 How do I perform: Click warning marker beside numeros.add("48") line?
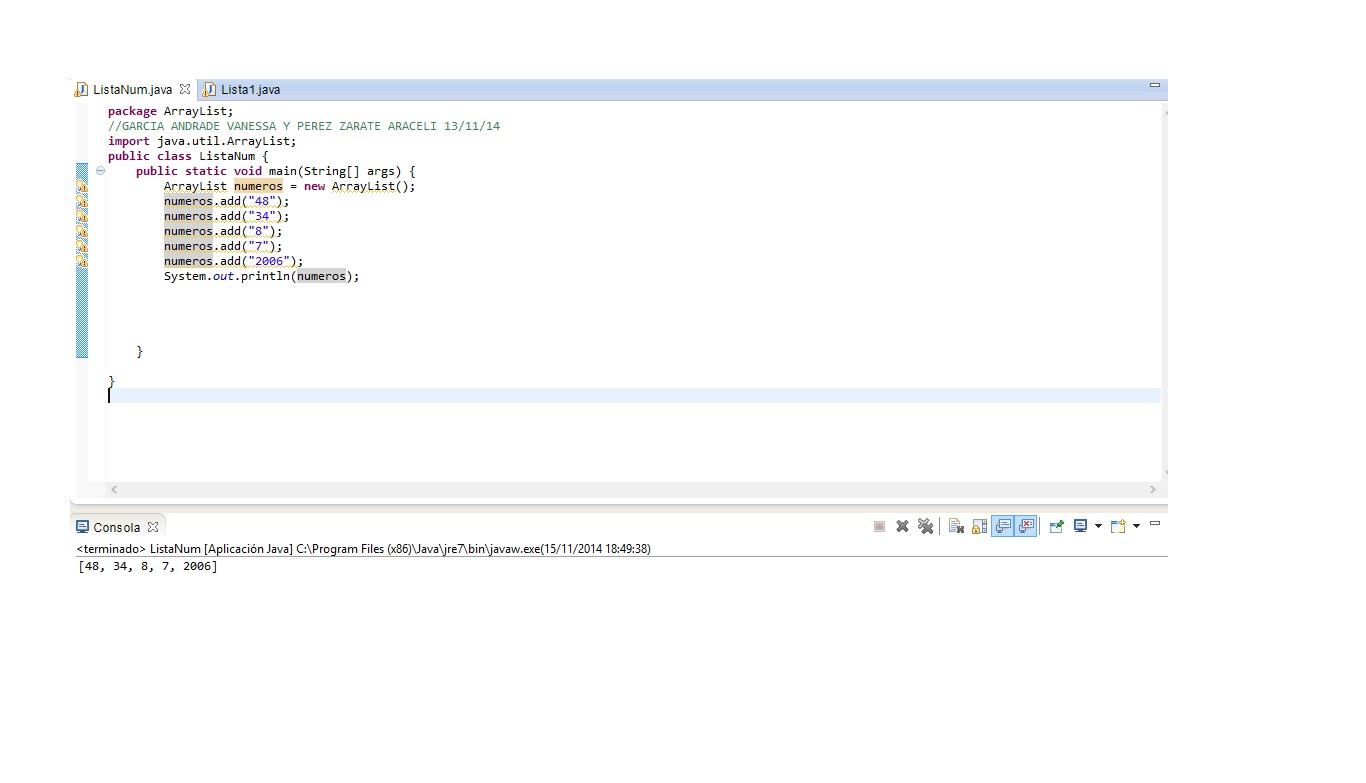pyautogui.click(x=82, y=201)
